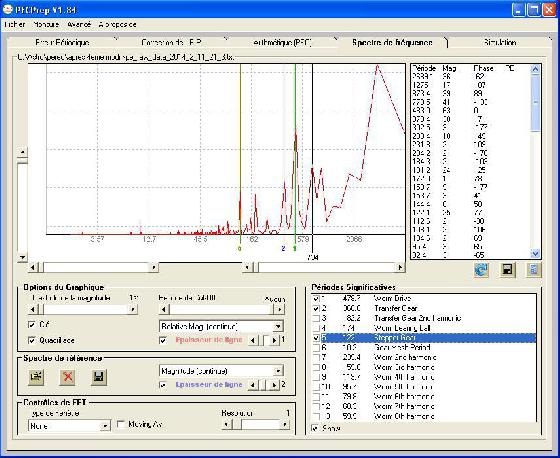Open the Avancé menu
The width and height of the screenshot is (560, 458).
pyautogui.click(x=79, y=25)
